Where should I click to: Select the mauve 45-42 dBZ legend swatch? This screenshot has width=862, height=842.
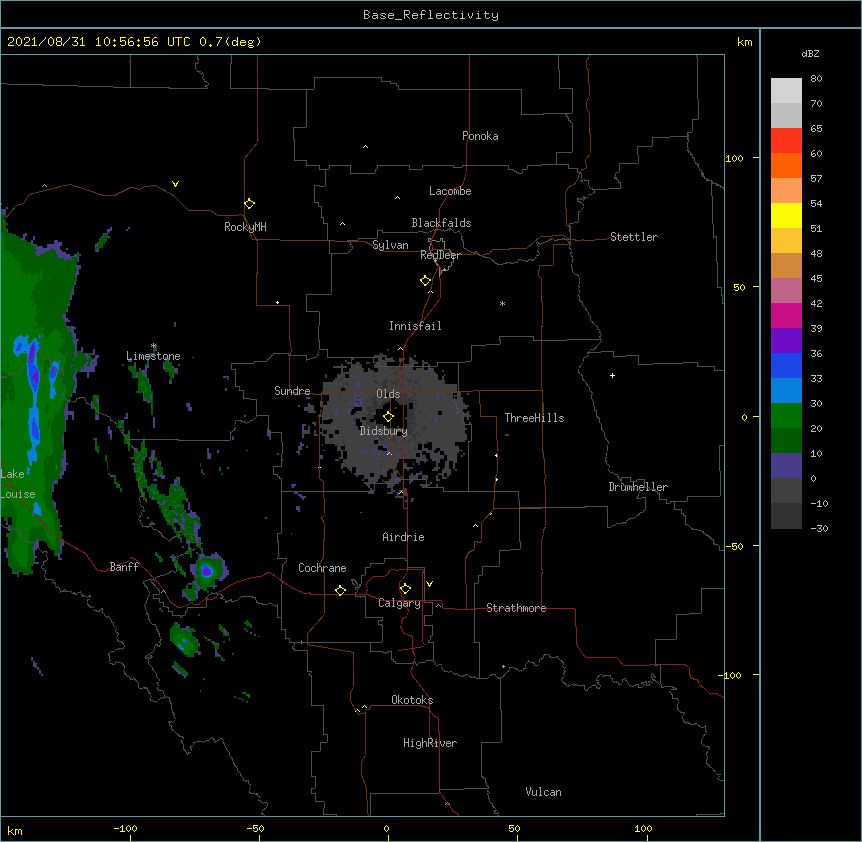(x=786, y=291)
